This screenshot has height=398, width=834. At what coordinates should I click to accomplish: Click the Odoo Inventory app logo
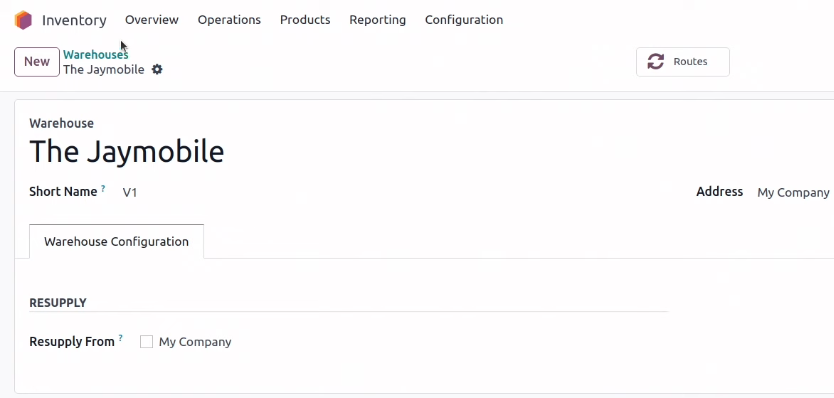pos(23,20)
